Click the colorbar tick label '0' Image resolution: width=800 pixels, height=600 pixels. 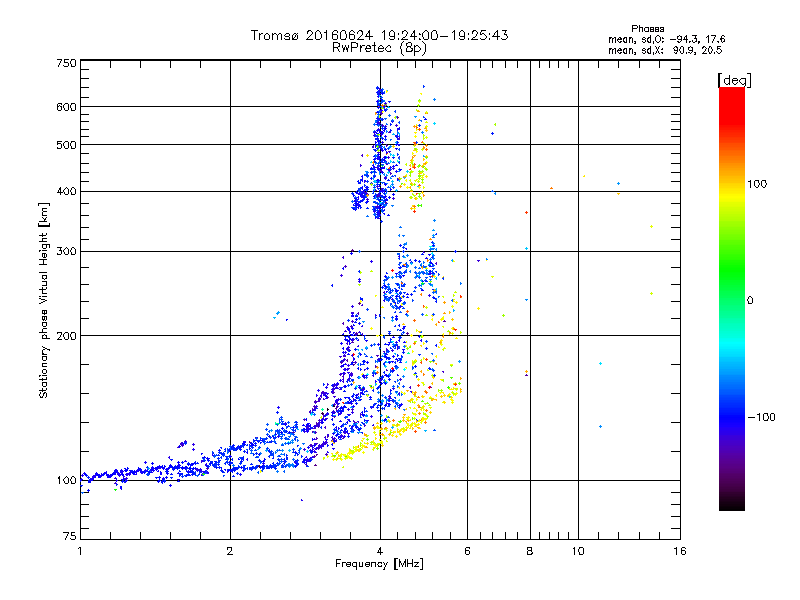point(749,300)
